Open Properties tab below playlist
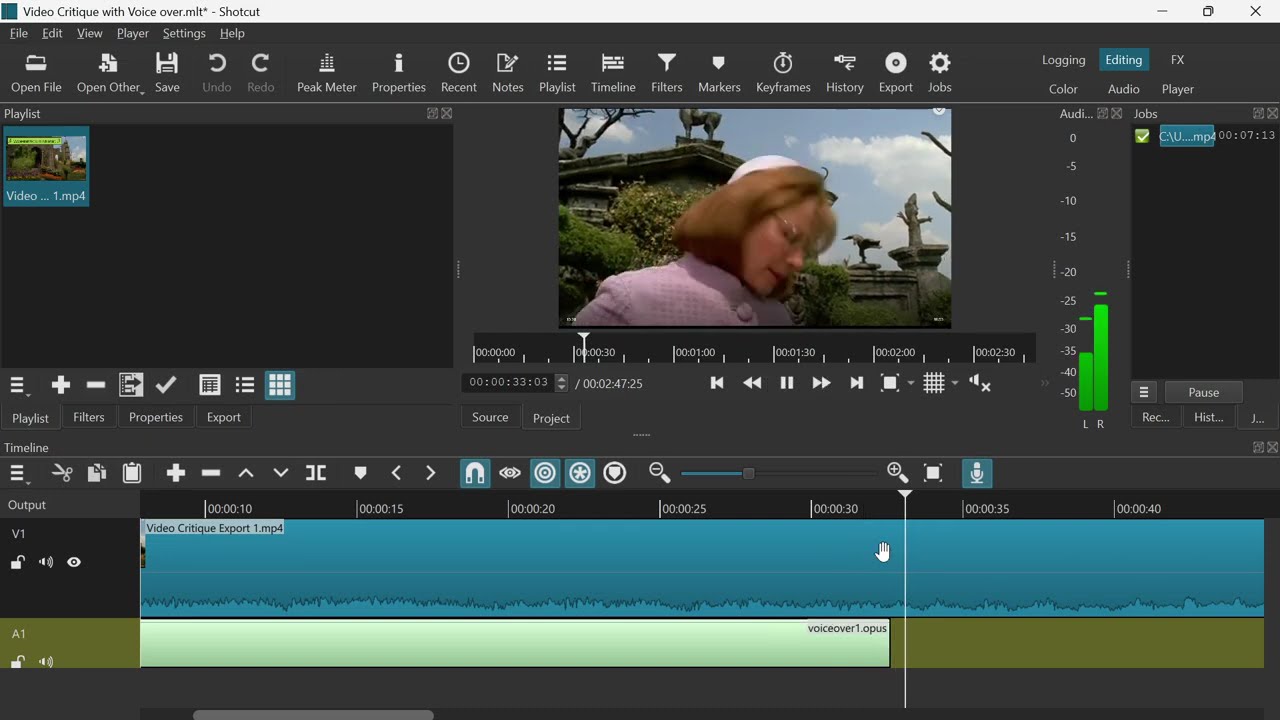 156,417
